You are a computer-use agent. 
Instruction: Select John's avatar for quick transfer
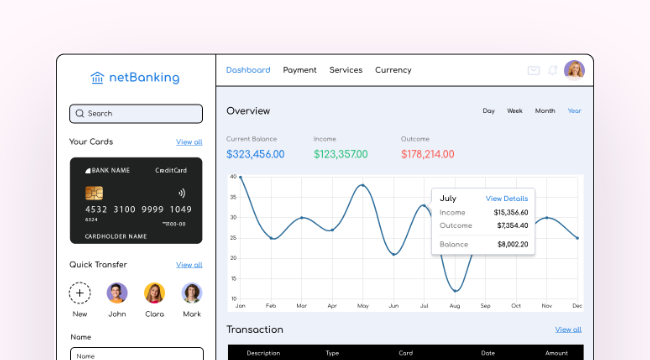(117, 293)
